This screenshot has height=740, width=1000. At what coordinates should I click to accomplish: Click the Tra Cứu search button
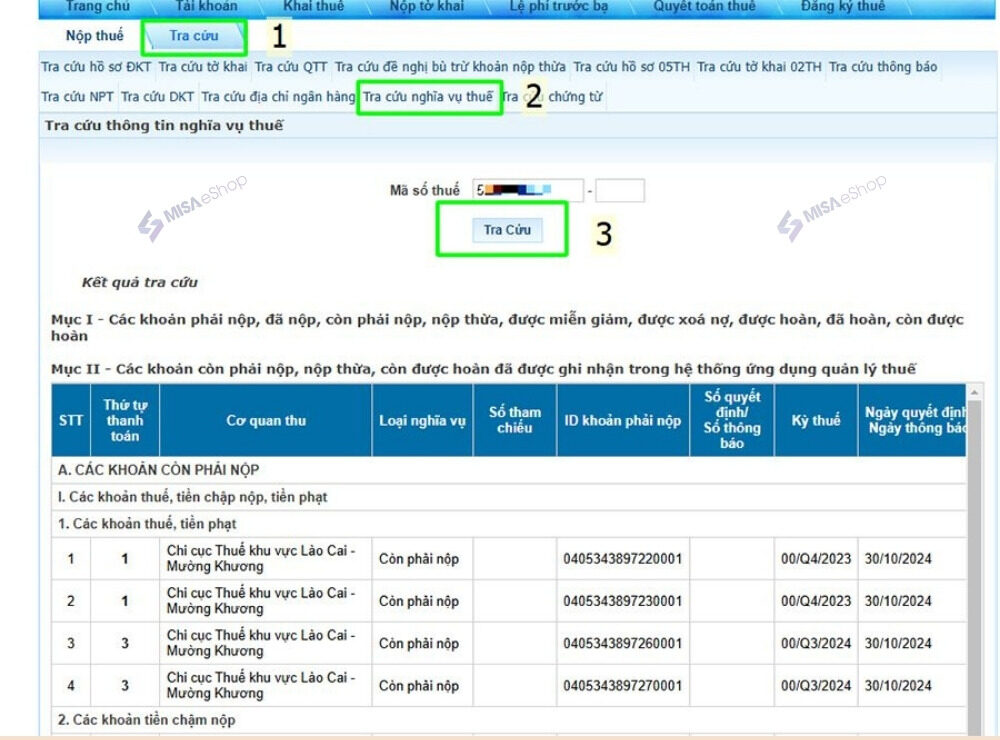tap(507, 230)
